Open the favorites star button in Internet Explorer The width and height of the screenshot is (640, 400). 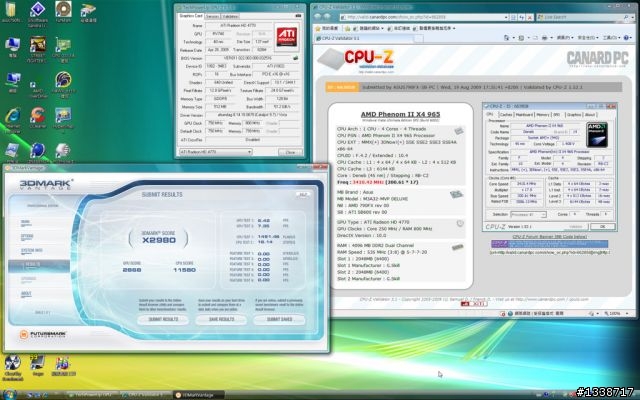pos(327,28)
